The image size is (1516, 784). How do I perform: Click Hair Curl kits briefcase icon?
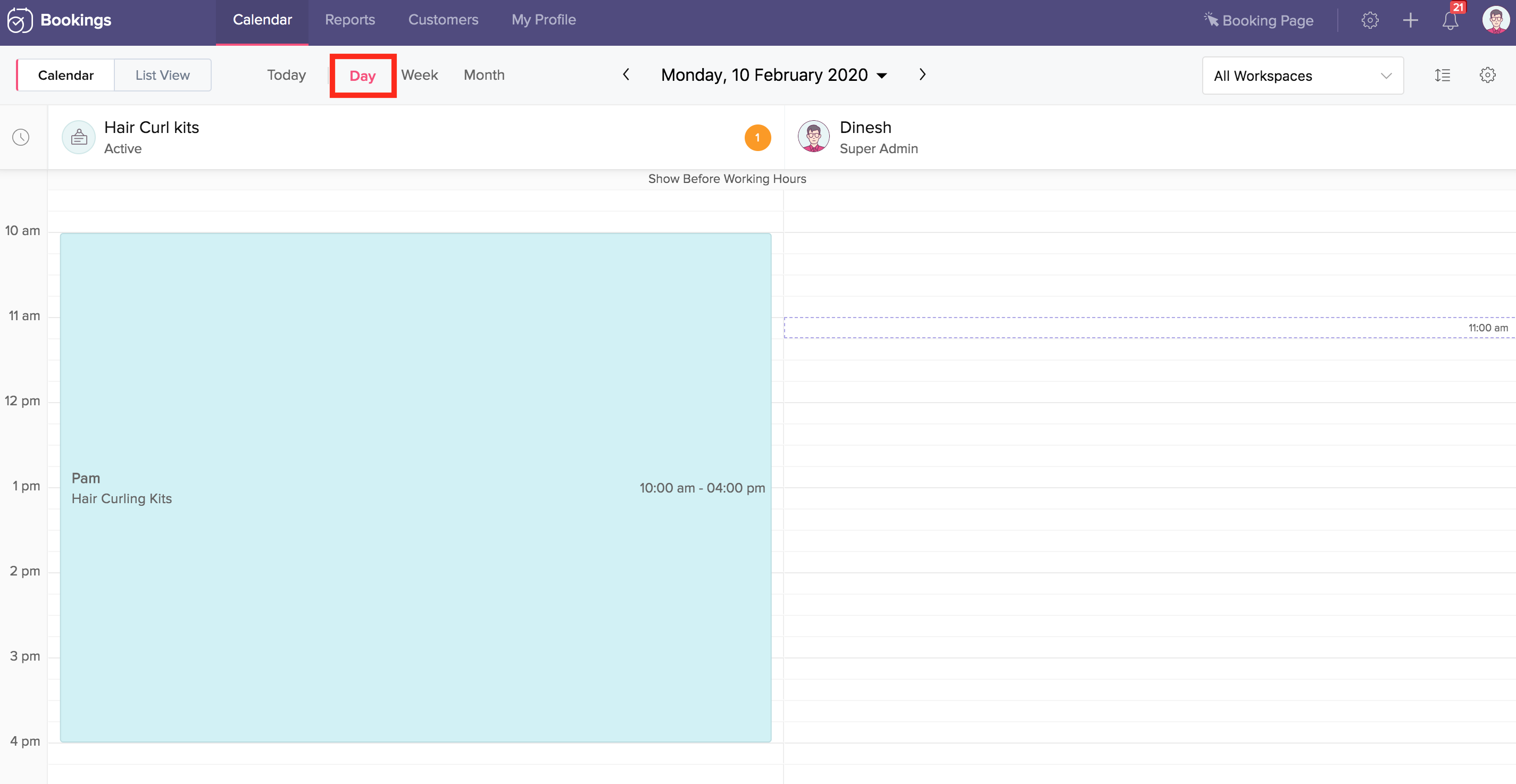(x=79, y=138)
